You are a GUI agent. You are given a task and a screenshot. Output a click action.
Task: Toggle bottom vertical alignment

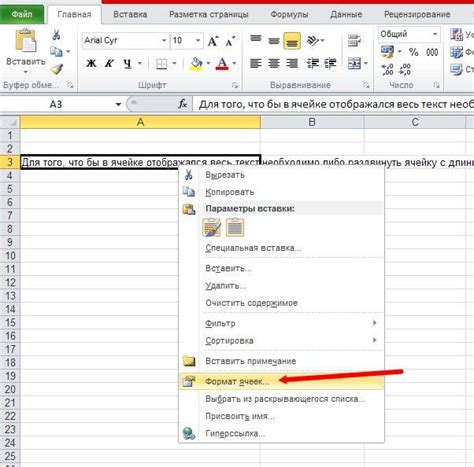pyautogui.click(x=292, y=41)
